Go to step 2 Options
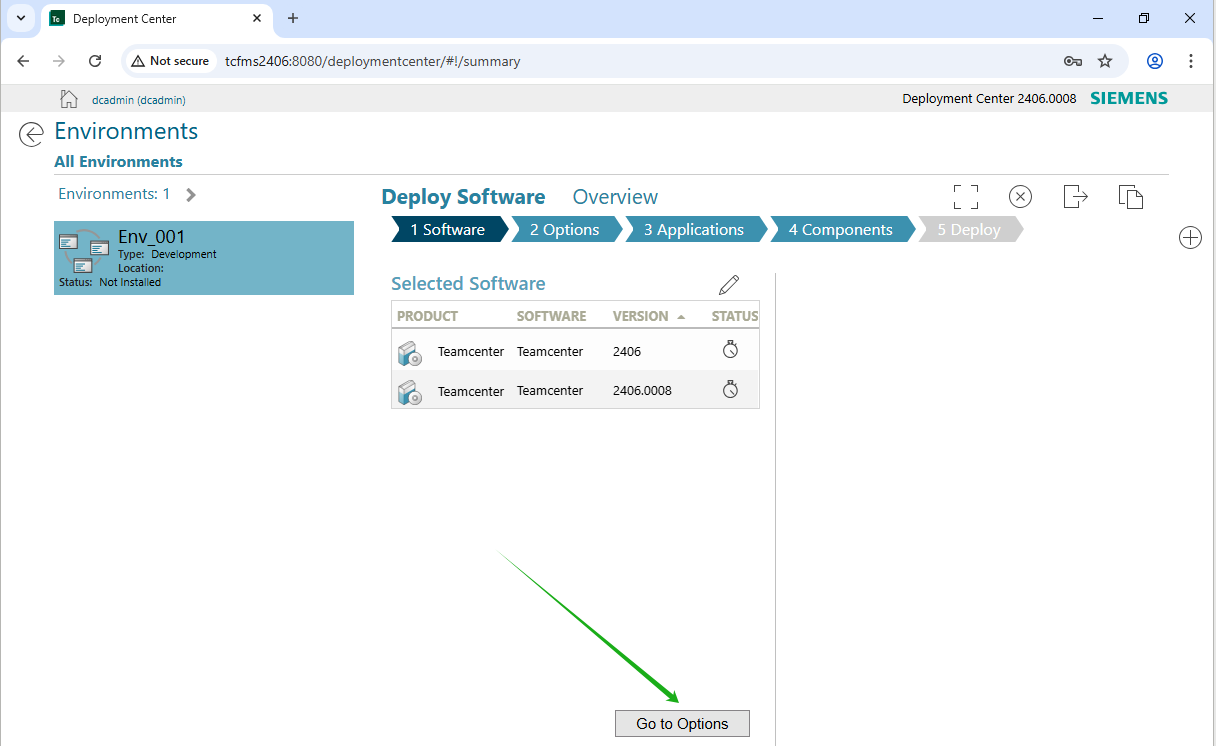Screen dimensions: 1216x746 (x=567, y=229)
